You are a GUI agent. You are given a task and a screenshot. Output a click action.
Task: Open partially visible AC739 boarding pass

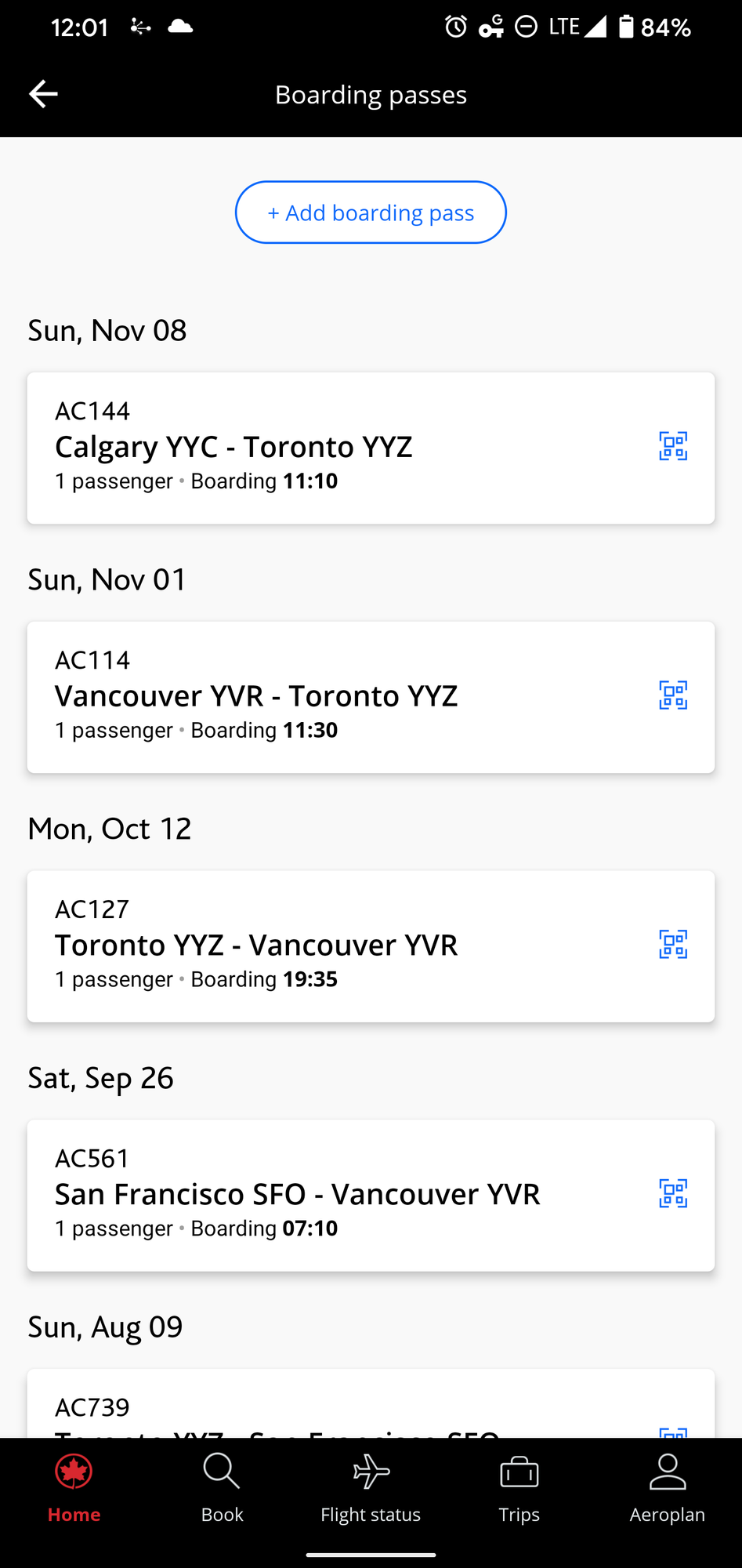[371, 1404]
